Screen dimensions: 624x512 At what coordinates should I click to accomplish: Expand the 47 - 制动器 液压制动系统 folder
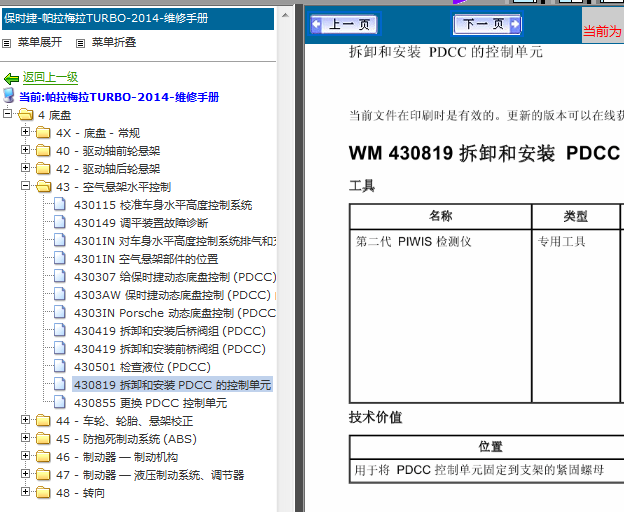pyautogui.click(x=25, y=473)
